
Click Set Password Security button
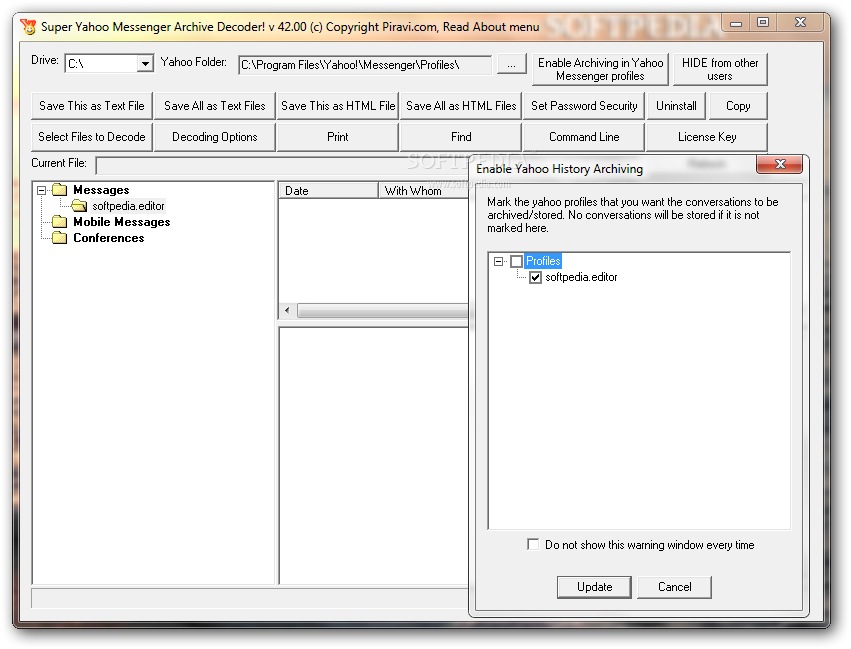pos(584,106)
